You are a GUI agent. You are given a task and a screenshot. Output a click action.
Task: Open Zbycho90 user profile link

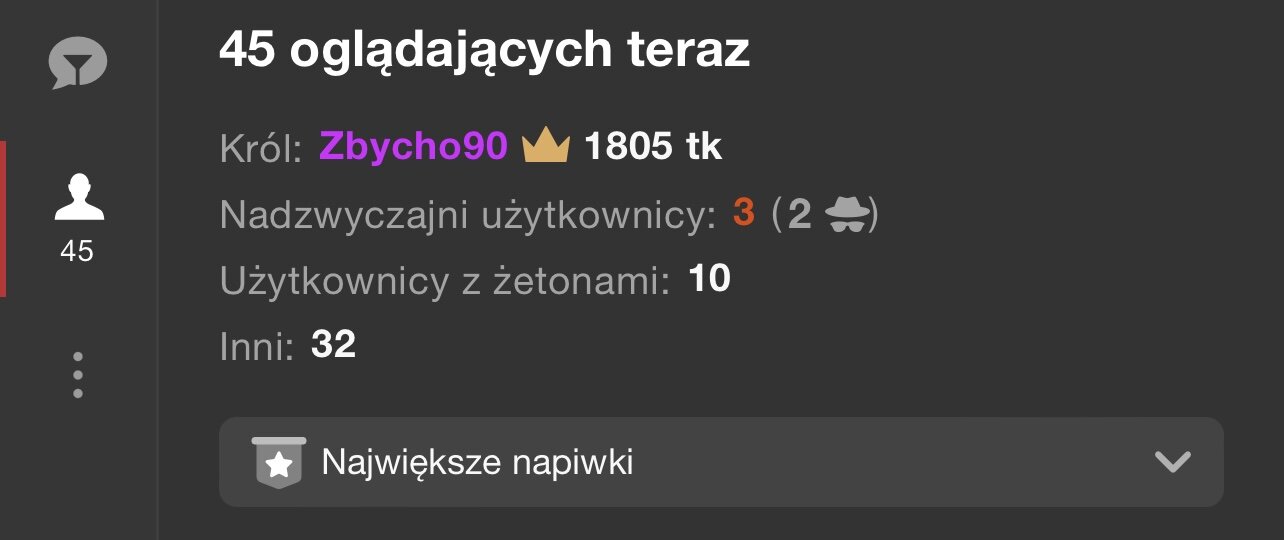click(x=414, y=147)
